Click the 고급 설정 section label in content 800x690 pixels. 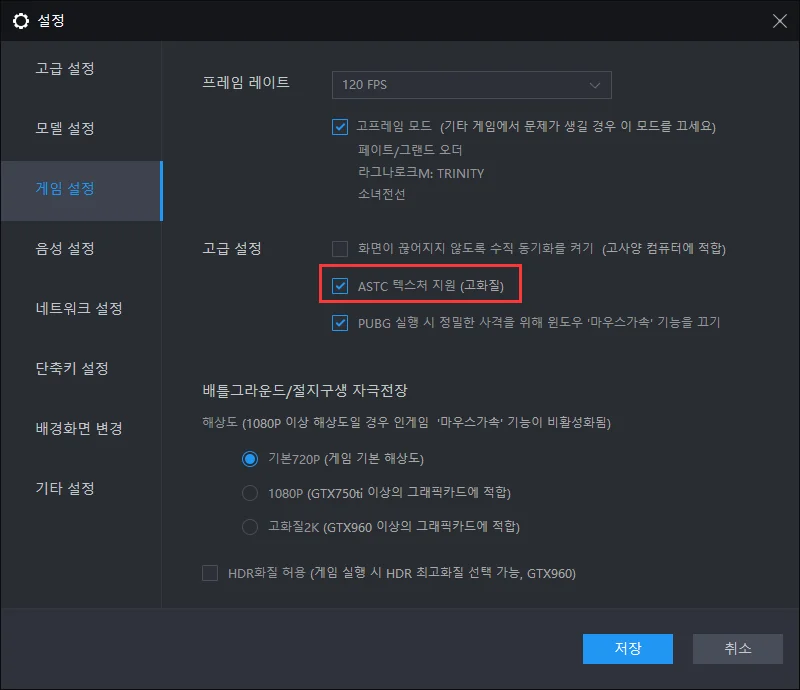tap(232, 249)
